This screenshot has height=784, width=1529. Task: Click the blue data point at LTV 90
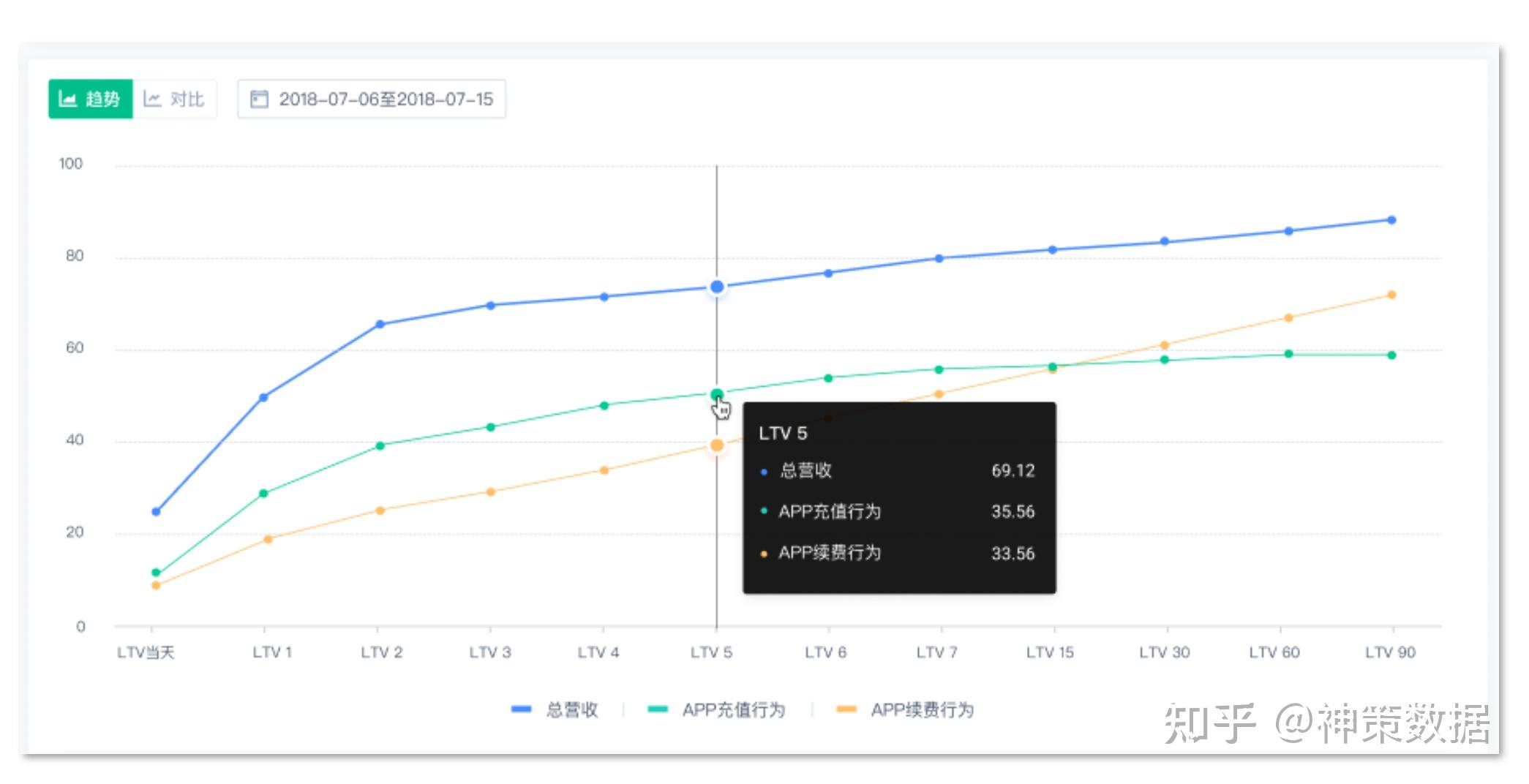(1391, 220)
